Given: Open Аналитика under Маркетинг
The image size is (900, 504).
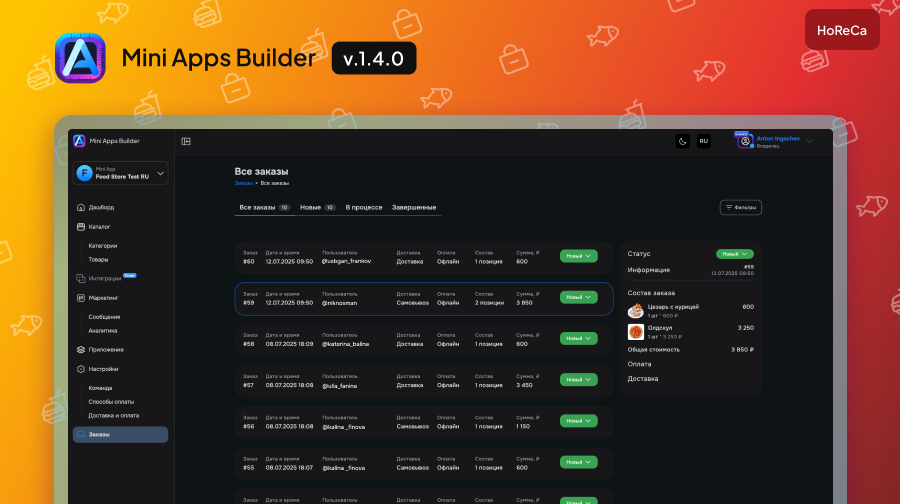Looking at the screenshot, I should click(103, 331).
